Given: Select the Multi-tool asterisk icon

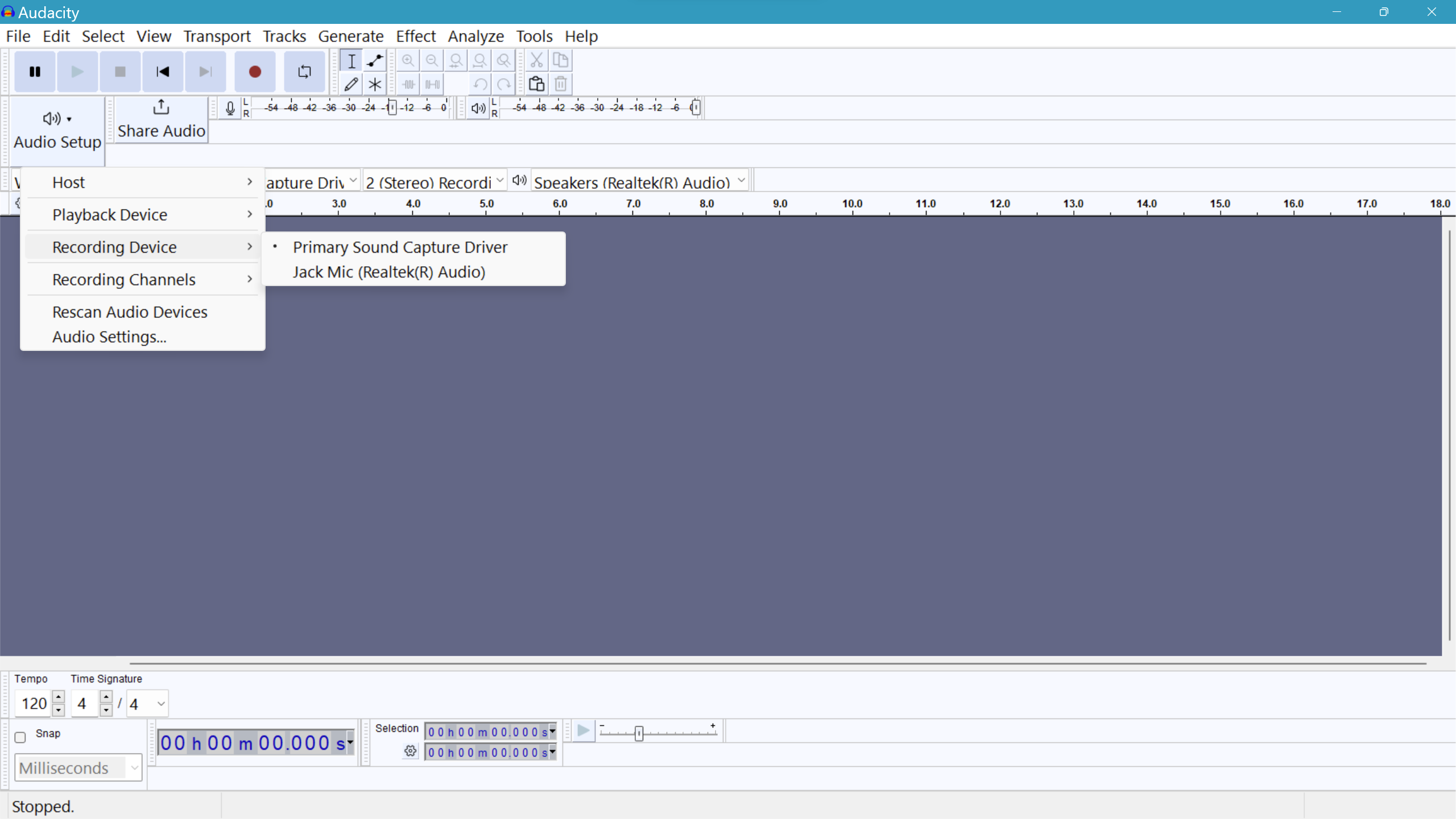Looking at the screenshot, I should coord(375,84).
